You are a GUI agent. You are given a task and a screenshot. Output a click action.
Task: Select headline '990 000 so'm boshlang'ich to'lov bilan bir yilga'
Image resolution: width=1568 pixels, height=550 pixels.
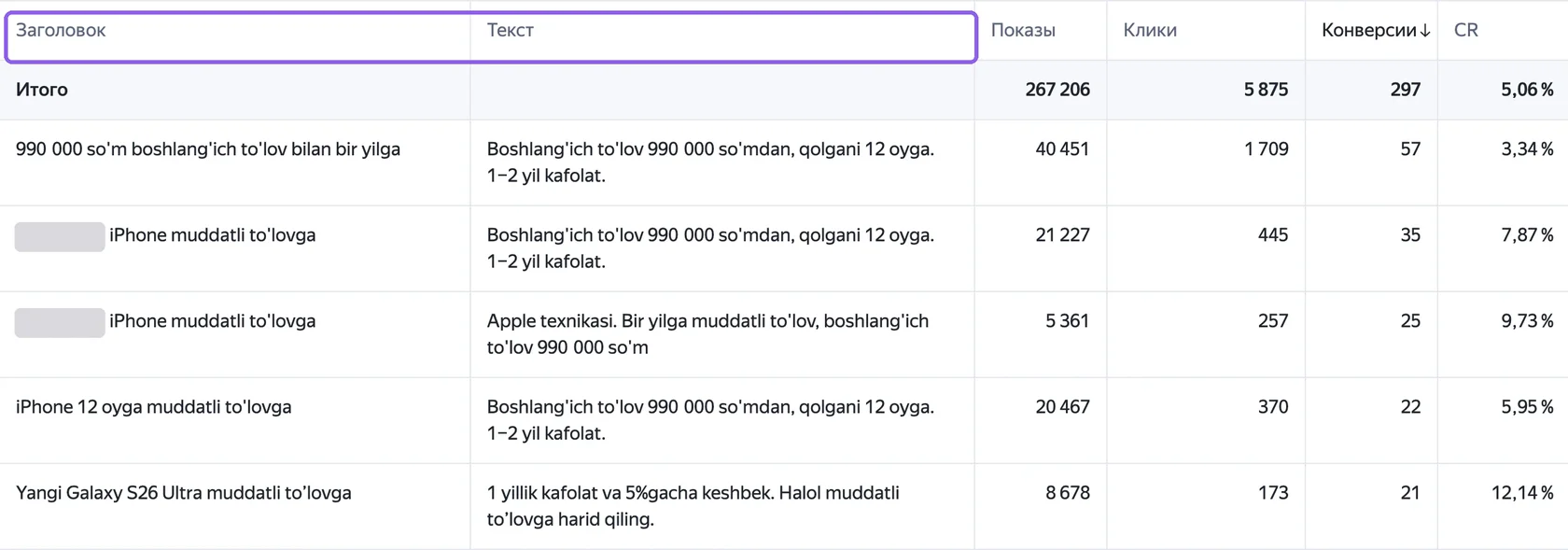coord(208,149)
